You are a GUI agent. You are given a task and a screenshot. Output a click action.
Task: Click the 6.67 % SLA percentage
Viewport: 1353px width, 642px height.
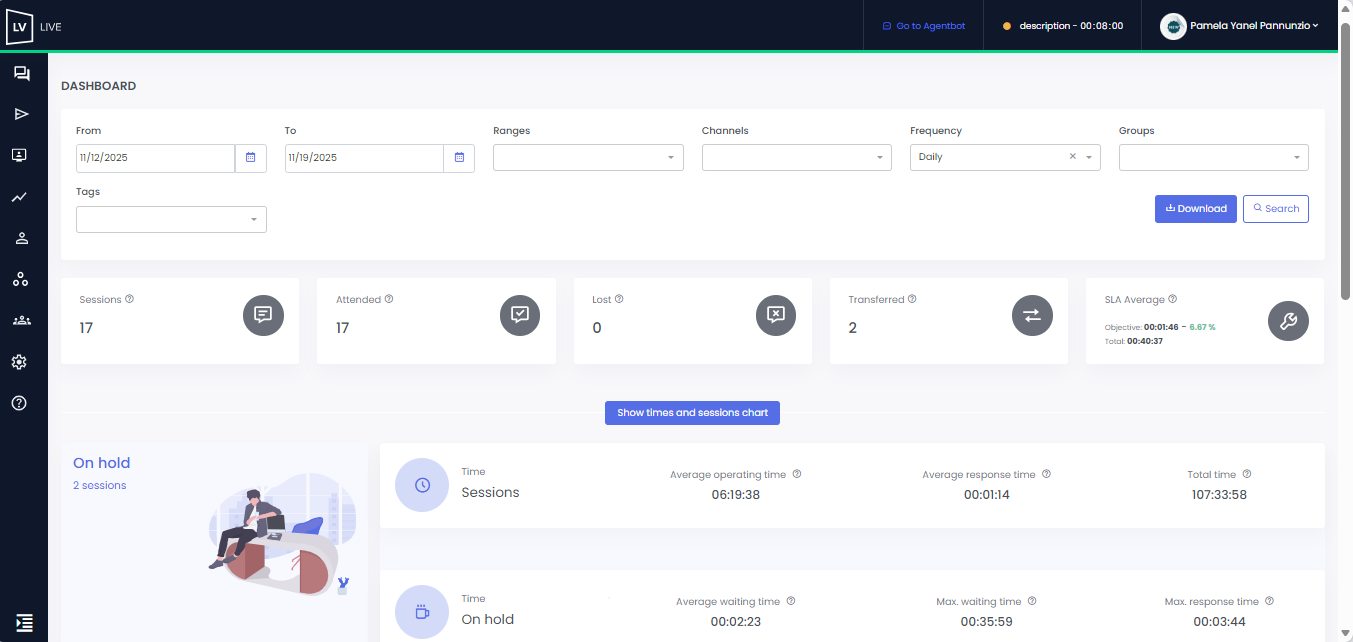(1202, 327)
